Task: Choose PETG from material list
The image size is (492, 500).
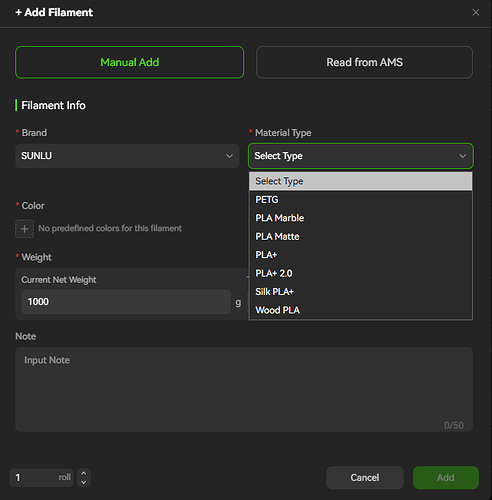Action: 361,200
